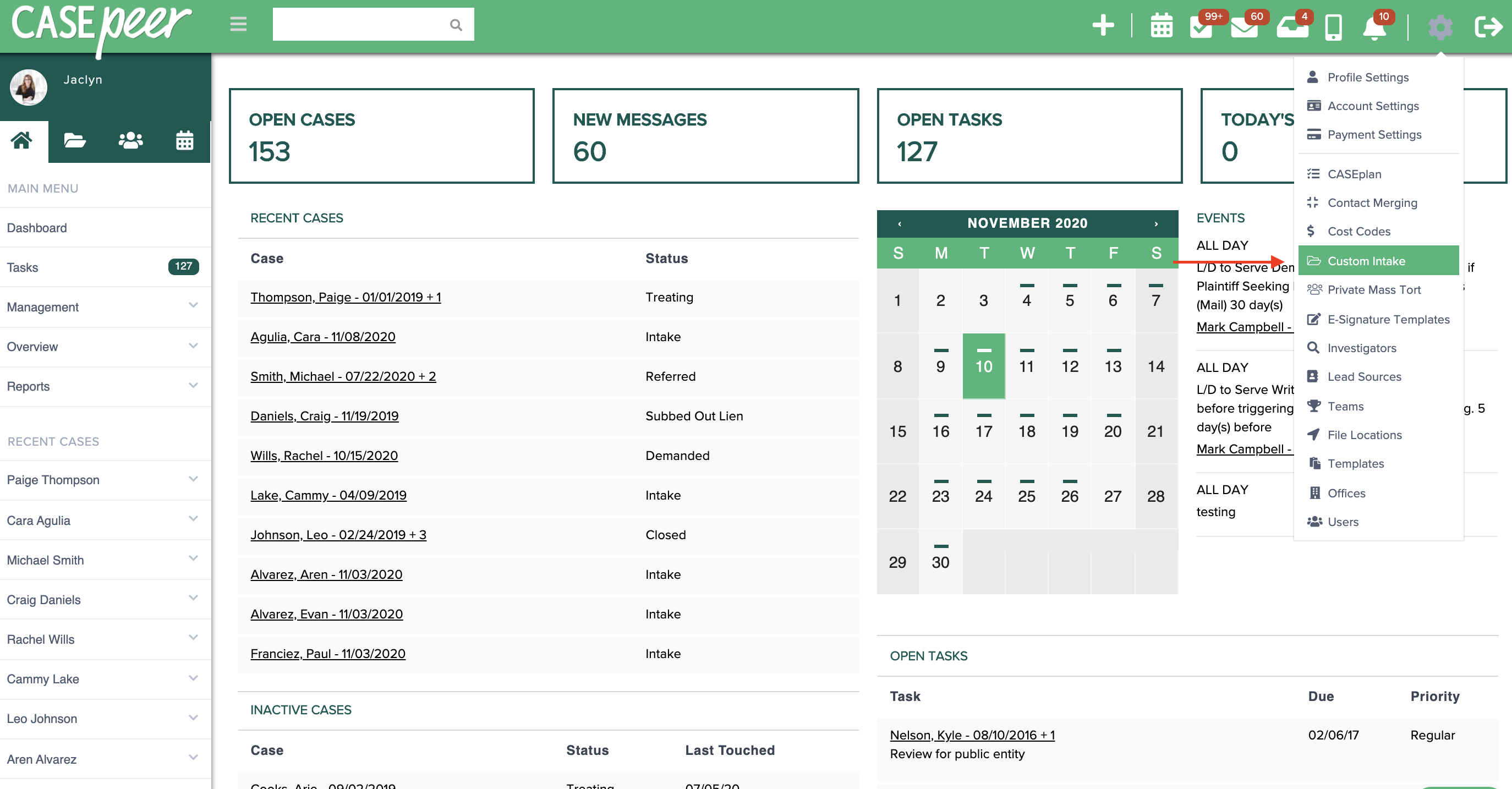Select Custom Intake from the settings menu
This screenshot has width=1512, height=789.
point(1366,261)
